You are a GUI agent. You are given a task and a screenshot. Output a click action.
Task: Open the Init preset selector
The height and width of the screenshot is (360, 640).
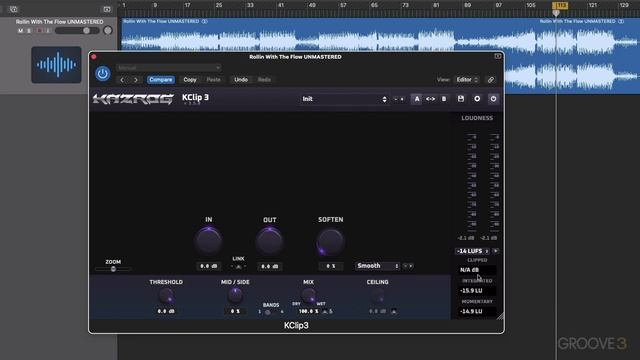[x=344, y=99]
